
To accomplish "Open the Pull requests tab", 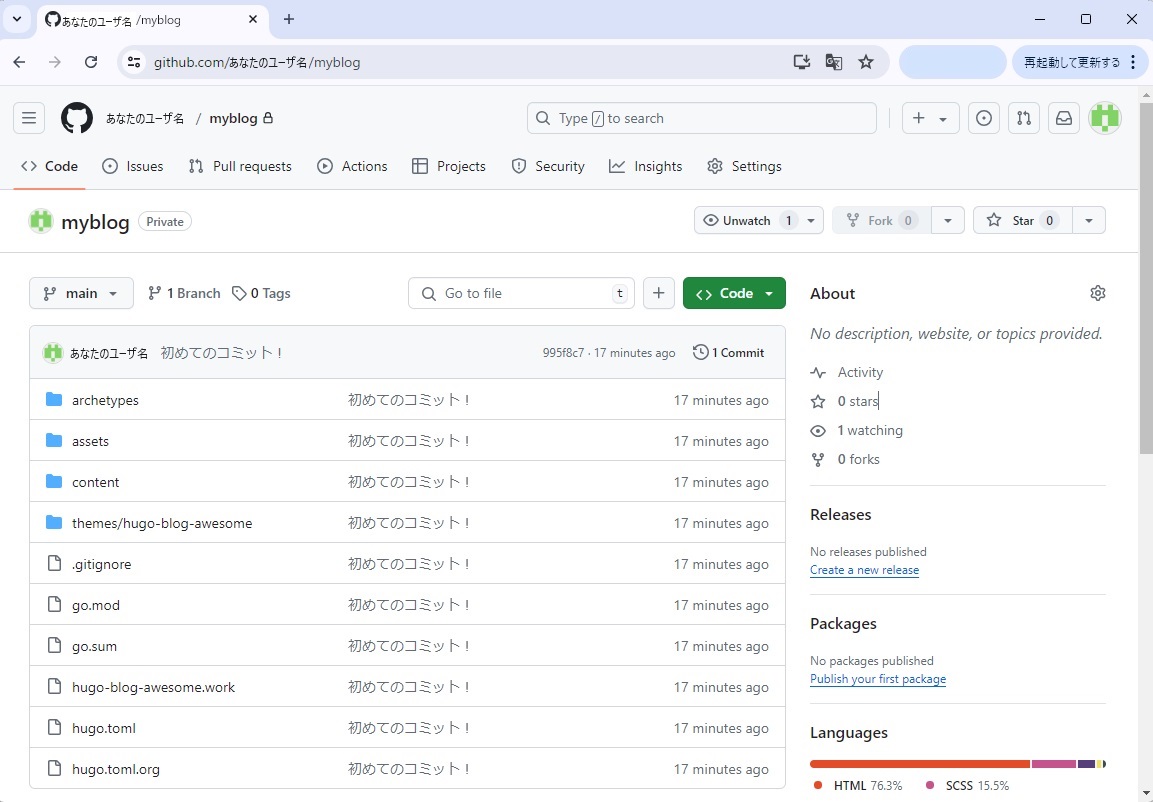I will [240, 166].
